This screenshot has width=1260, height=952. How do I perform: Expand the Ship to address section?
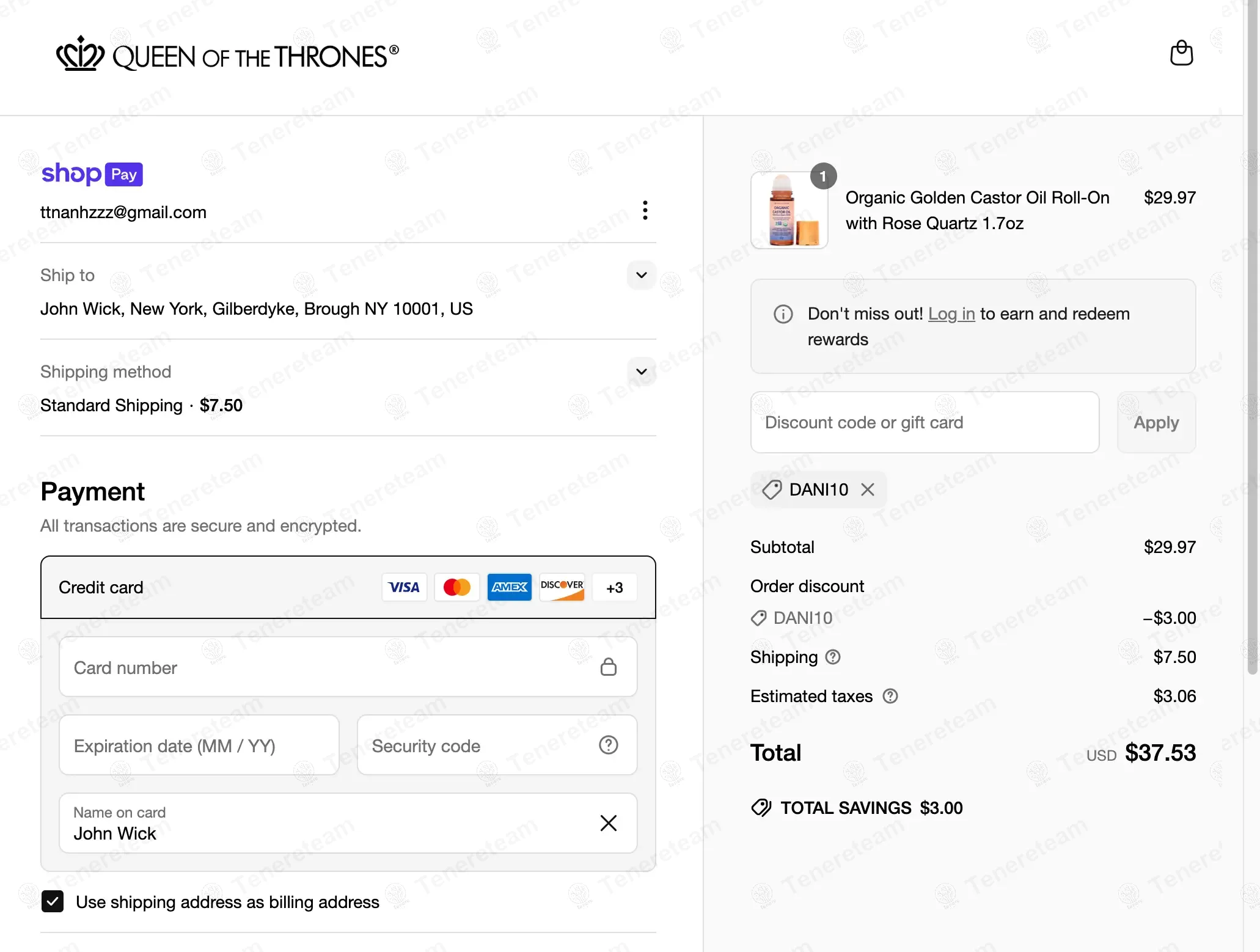pyautogui.click(x=641, y=275)
